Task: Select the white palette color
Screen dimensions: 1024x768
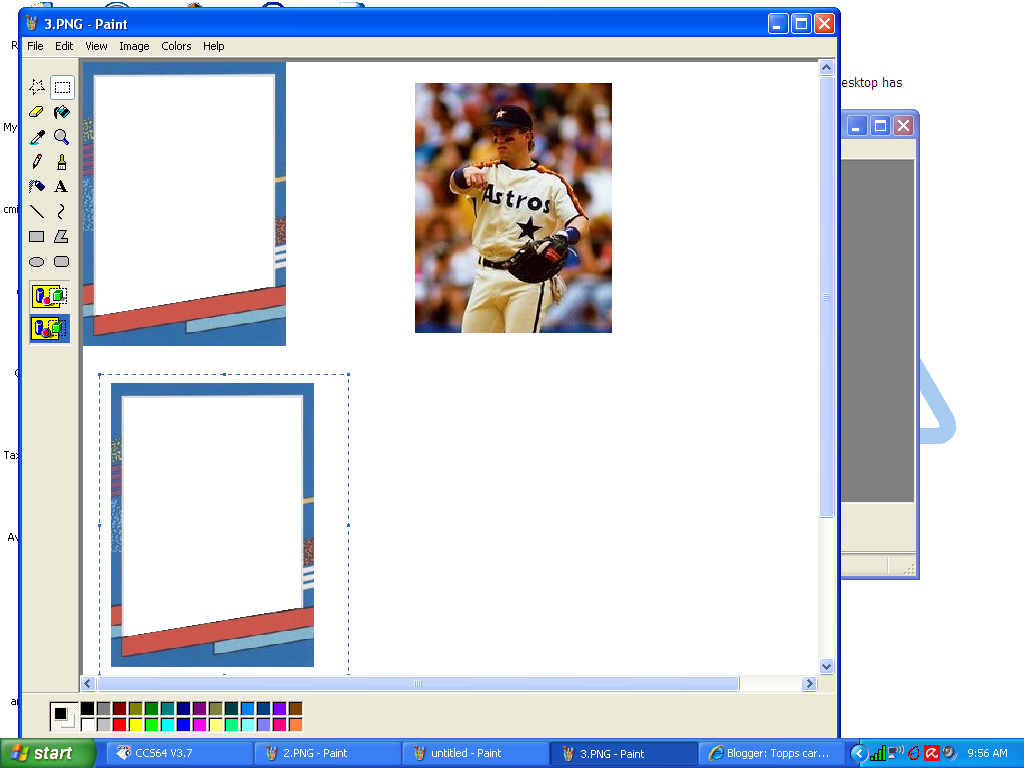Action: tap(88, 724)
